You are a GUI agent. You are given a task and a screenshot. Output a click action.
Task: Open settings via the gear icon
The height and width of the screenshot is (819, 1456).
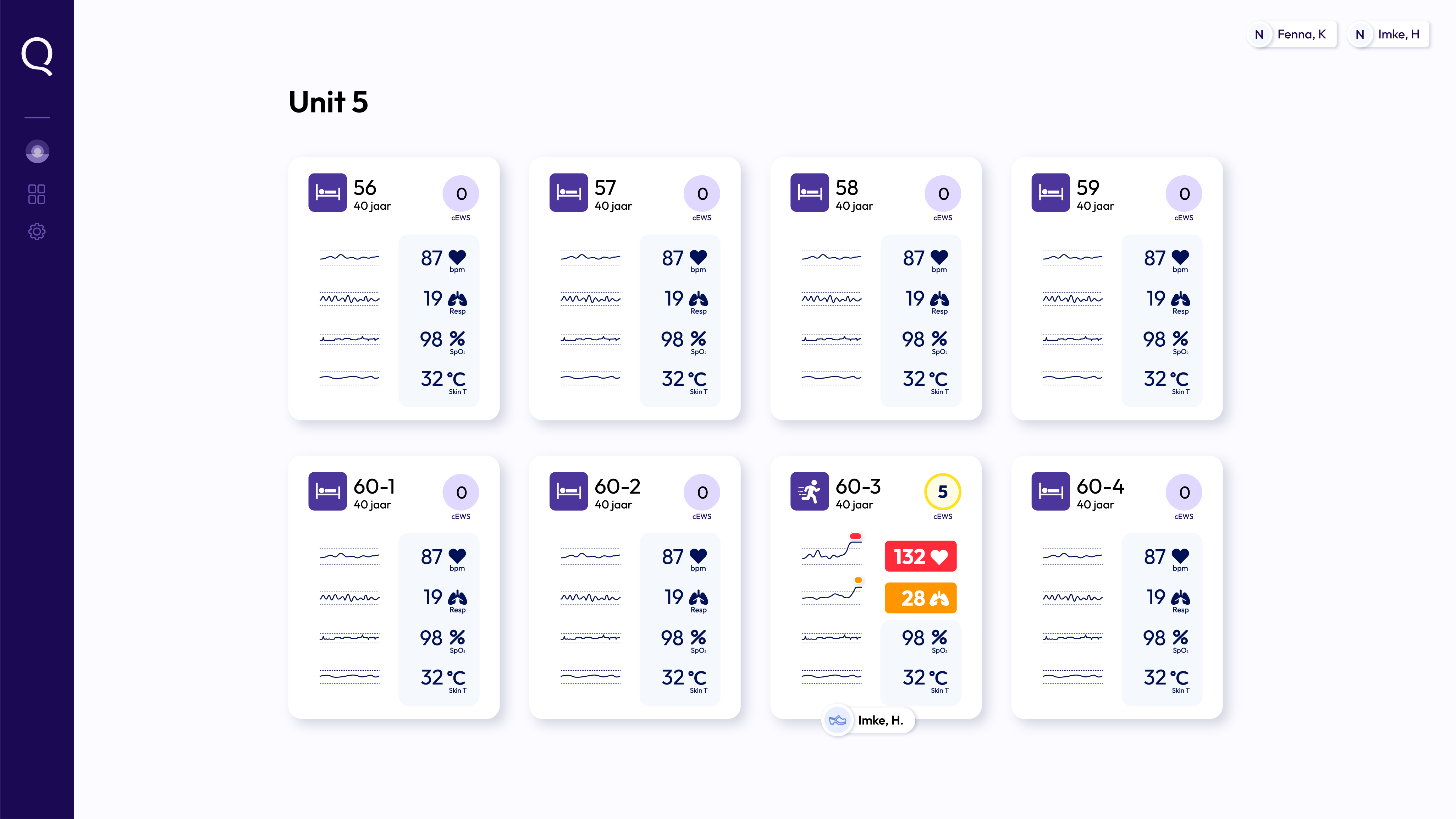pos(37,231)
